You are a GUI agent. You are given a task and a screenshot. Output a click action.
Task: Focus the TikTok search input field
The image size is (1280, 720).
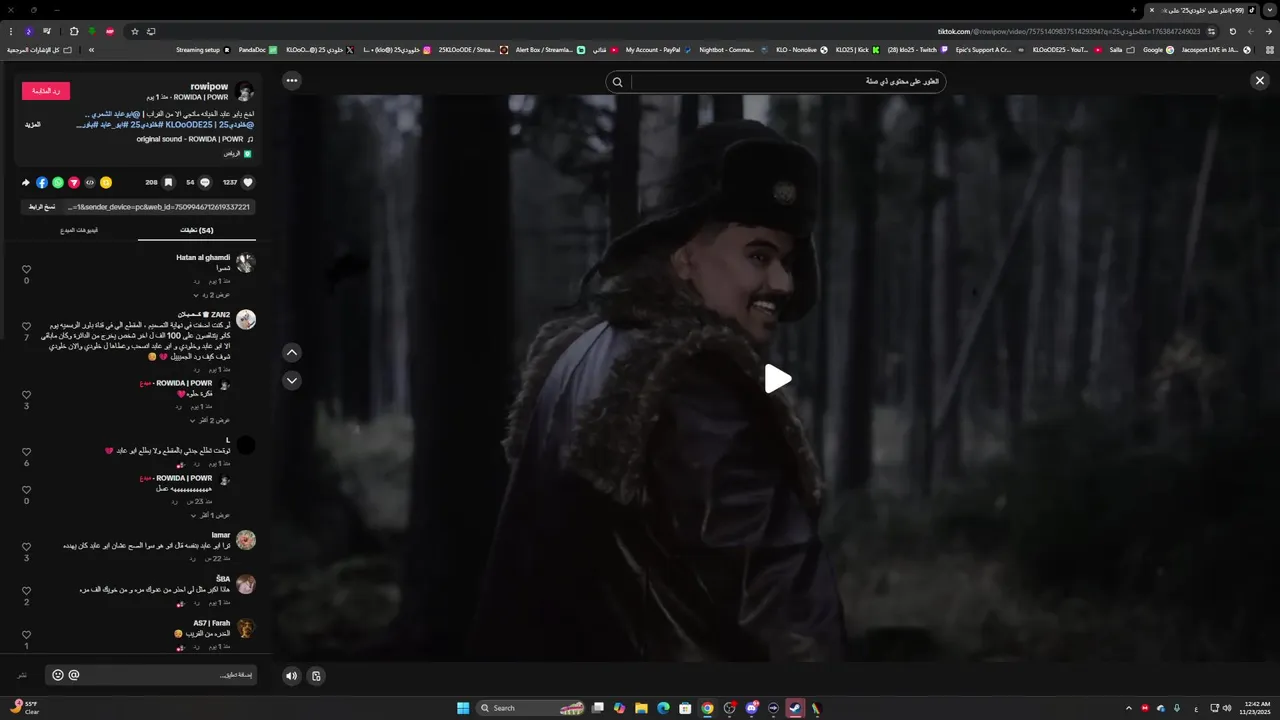[x=787, y=81]
